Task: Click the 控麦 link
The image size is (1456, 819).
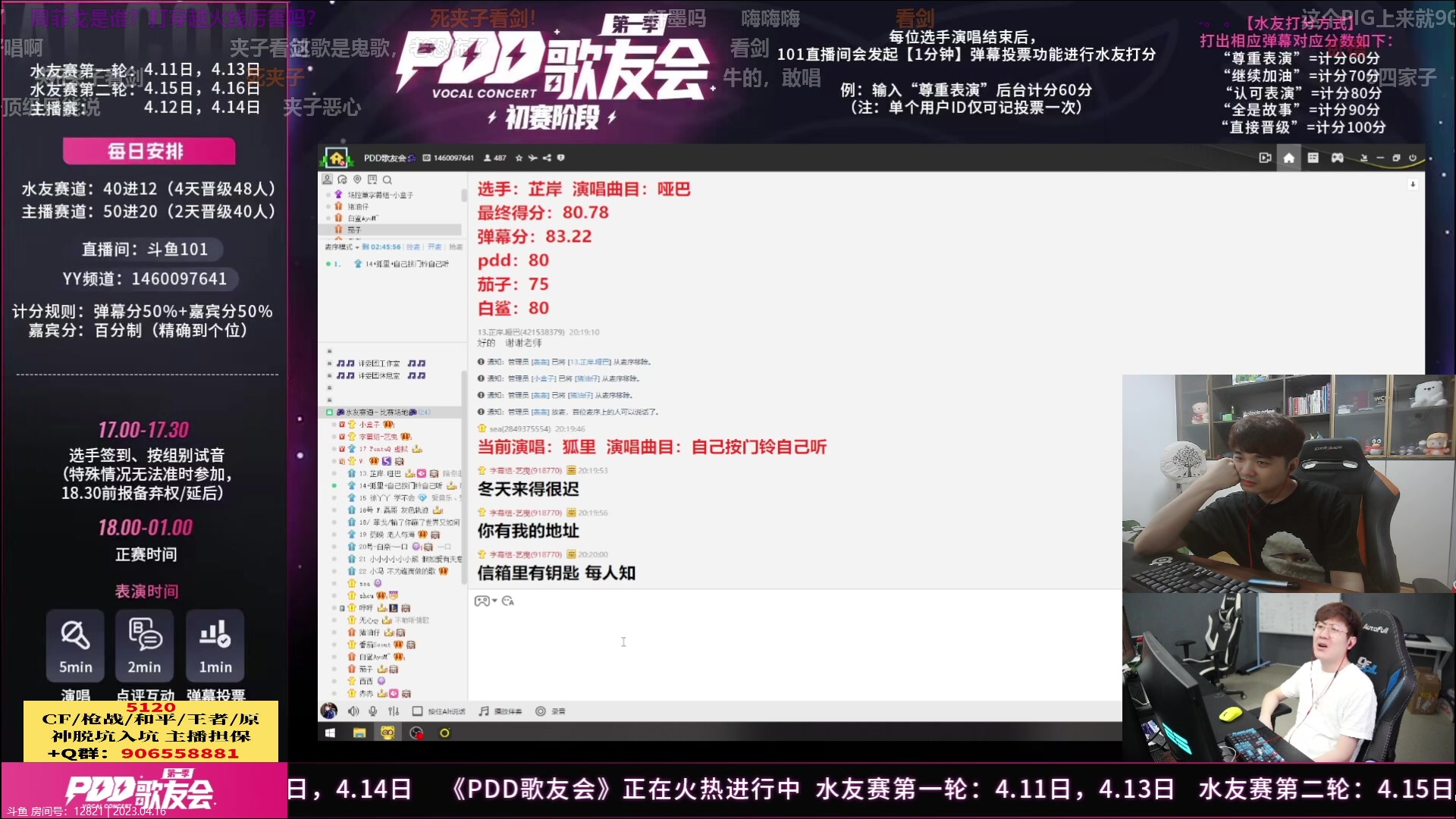Action: (x=413, y=246)
